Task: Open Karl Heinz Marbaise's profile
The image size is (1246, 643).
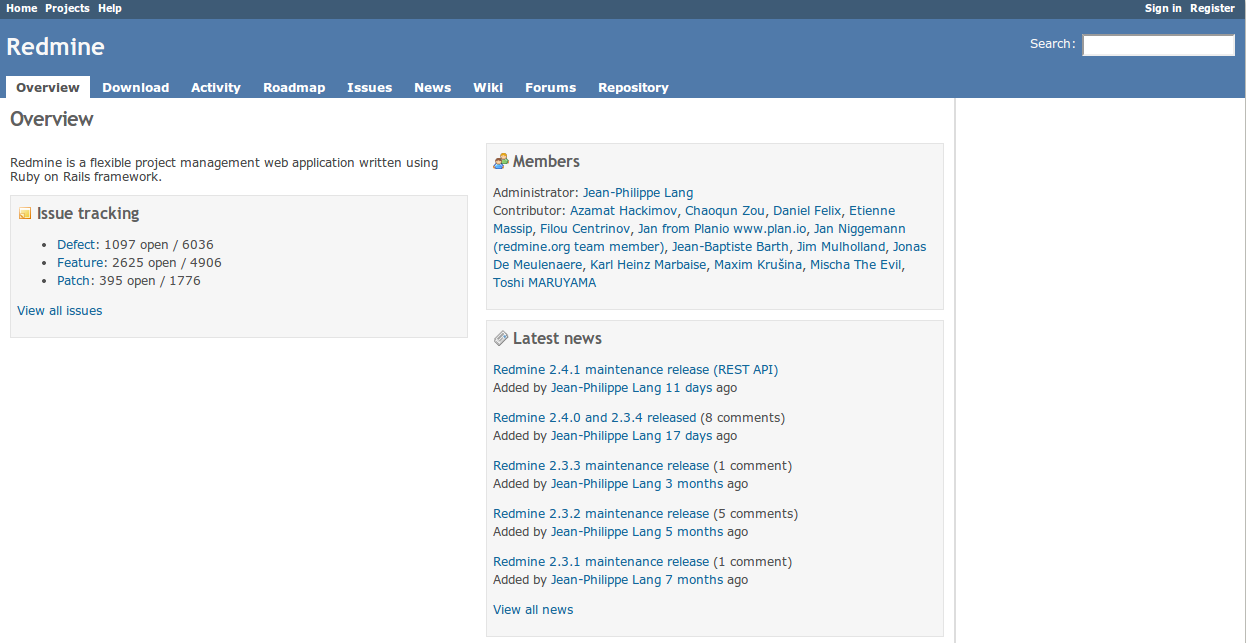Action: (x=648, y=265)
